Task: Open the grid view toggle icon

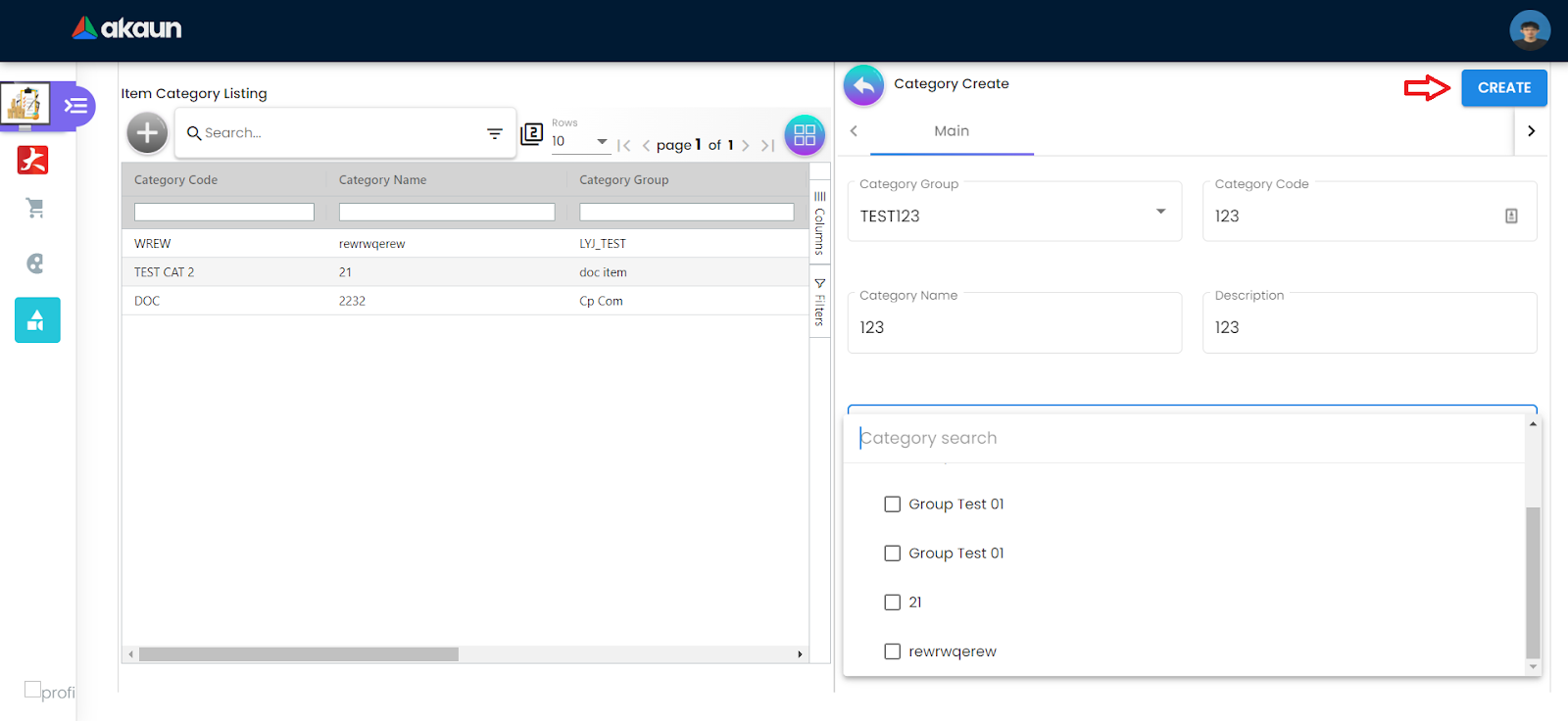Action: tap(805, 135)
